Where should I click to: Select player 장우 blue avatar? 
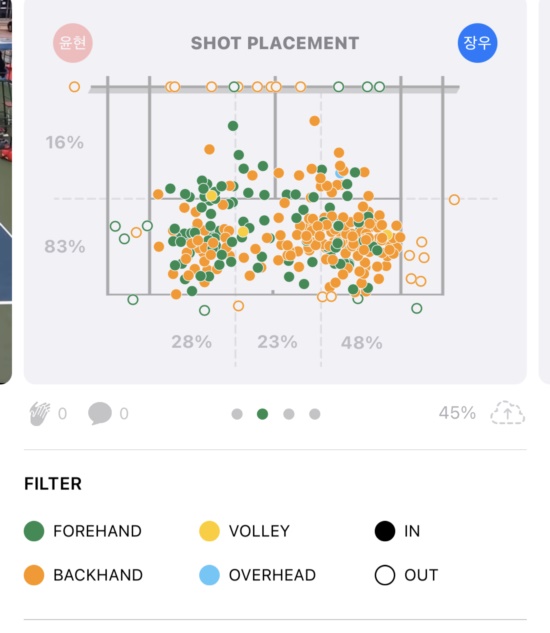[477, 43]
